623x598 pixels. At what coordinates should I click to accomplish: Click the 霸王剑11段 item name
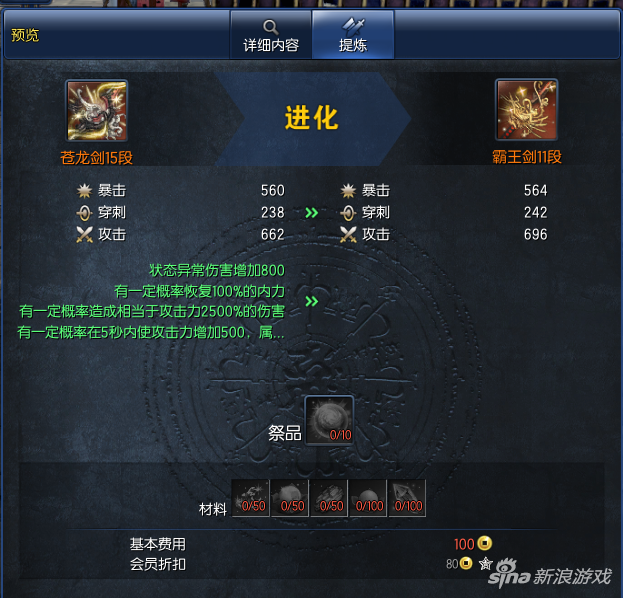[x=527, y=157]
